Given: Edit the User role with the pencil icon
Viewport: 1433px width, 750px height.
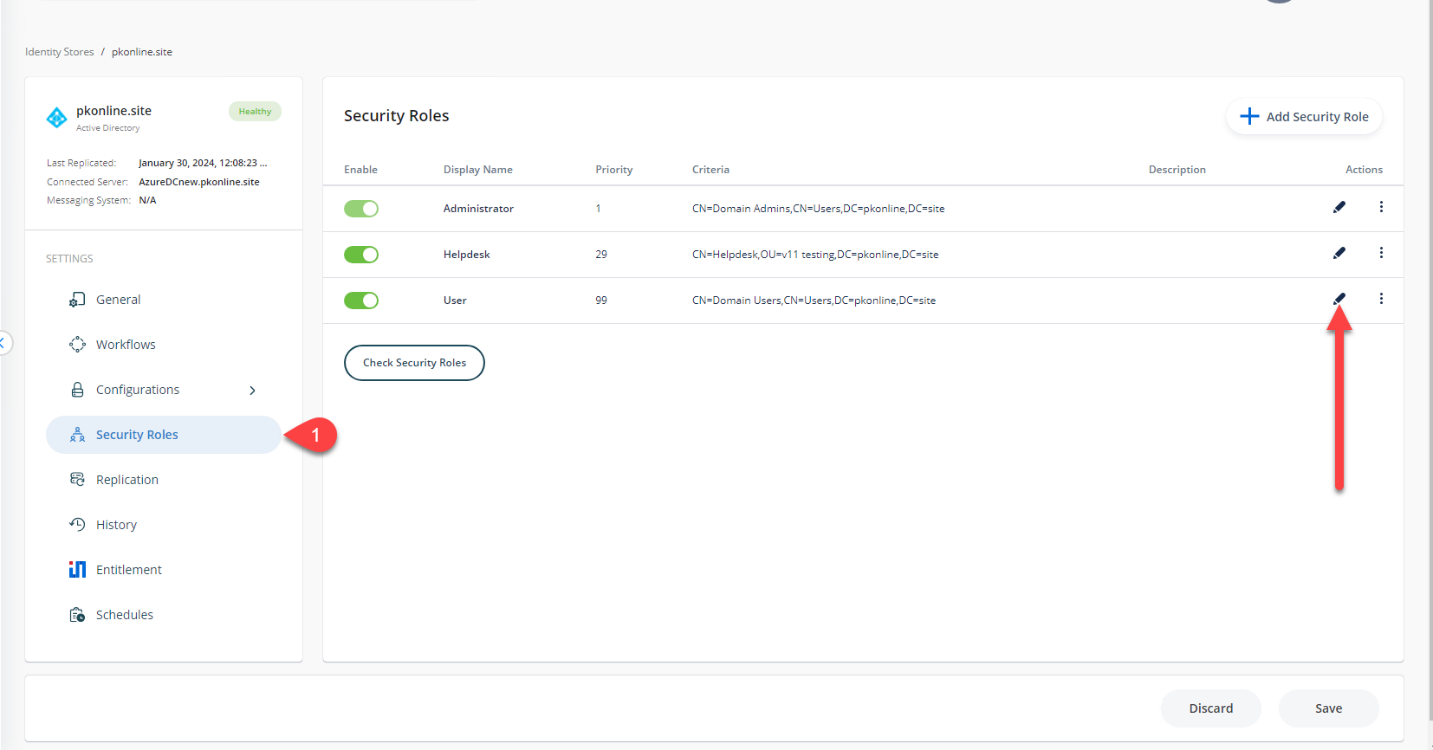Looking at the screenshot, I should [1339, 299].
